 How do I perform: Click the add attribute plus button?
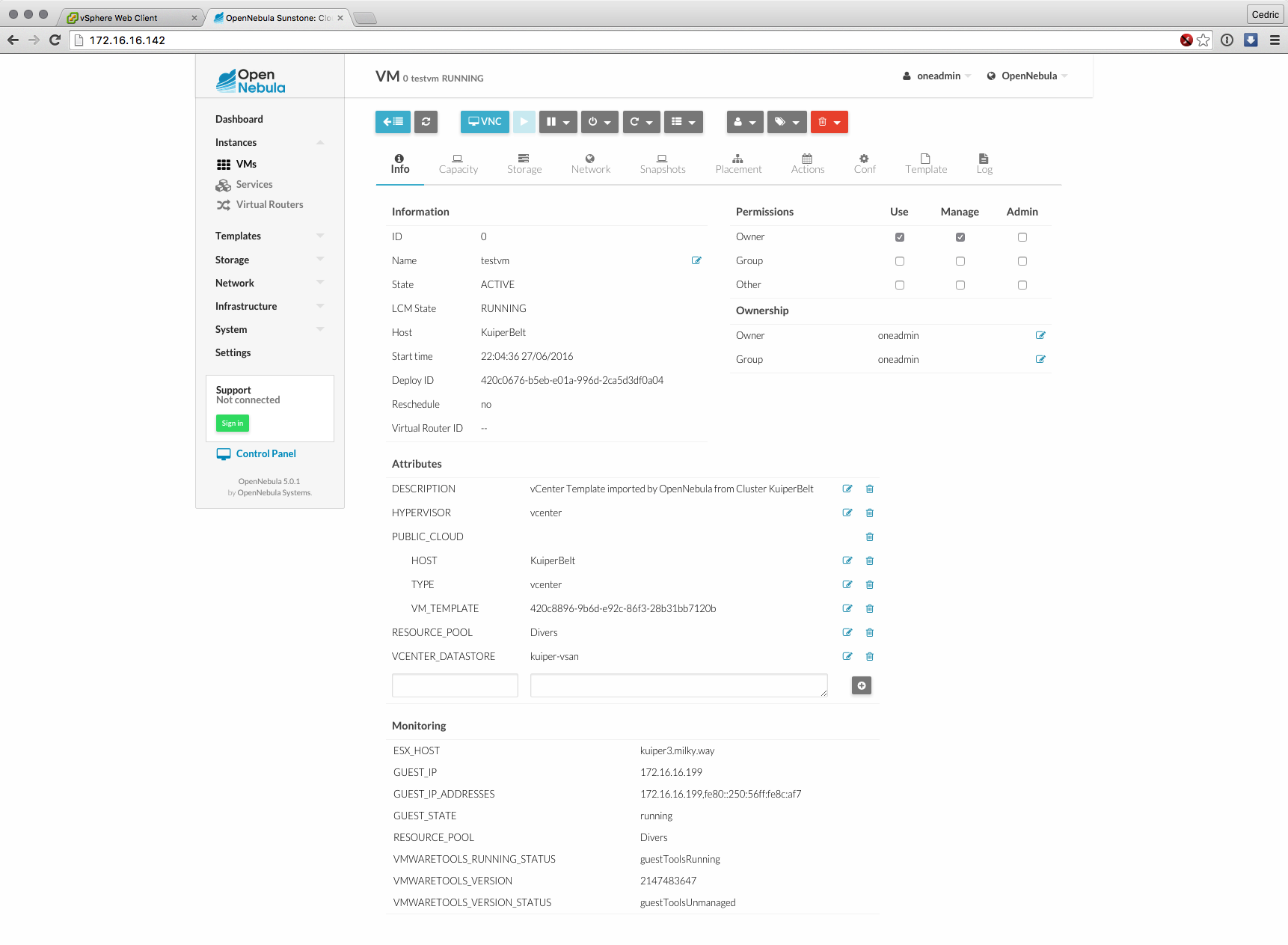[x=861, y=685]
